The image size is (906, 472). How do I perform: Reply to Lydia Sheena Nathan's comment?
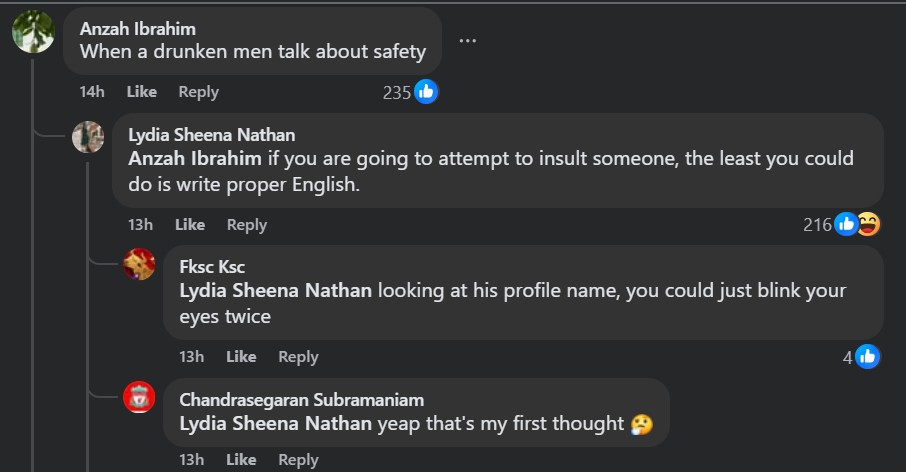click(247, 225)
